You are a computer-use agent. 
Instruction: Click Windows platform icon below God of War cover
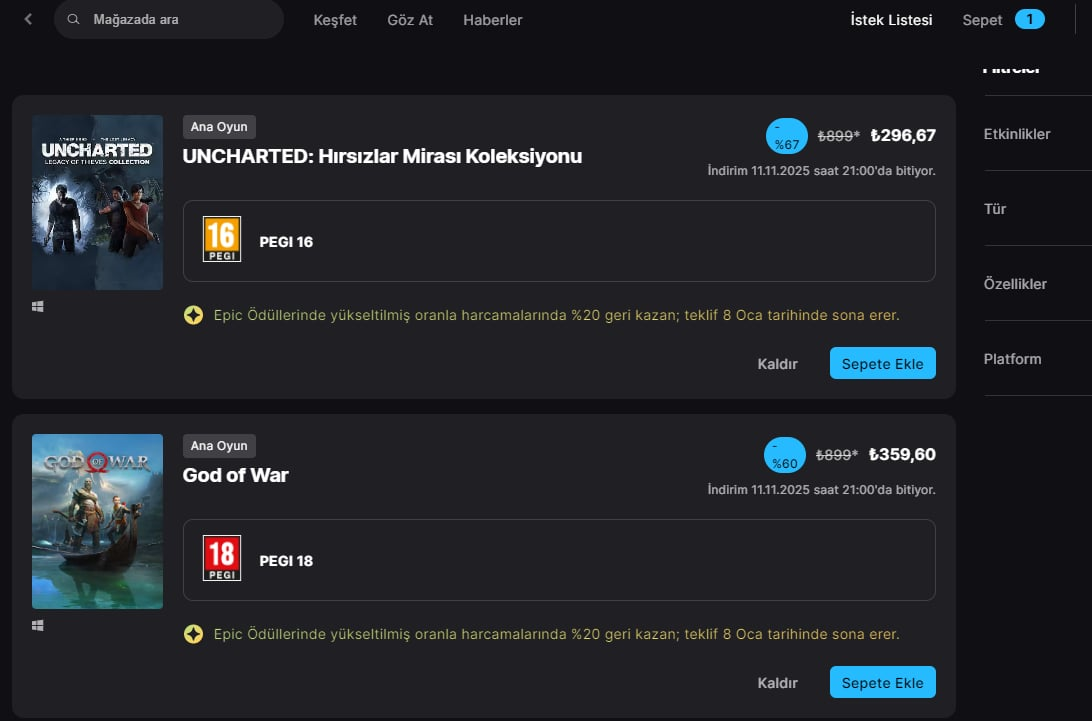coord(38,626)
